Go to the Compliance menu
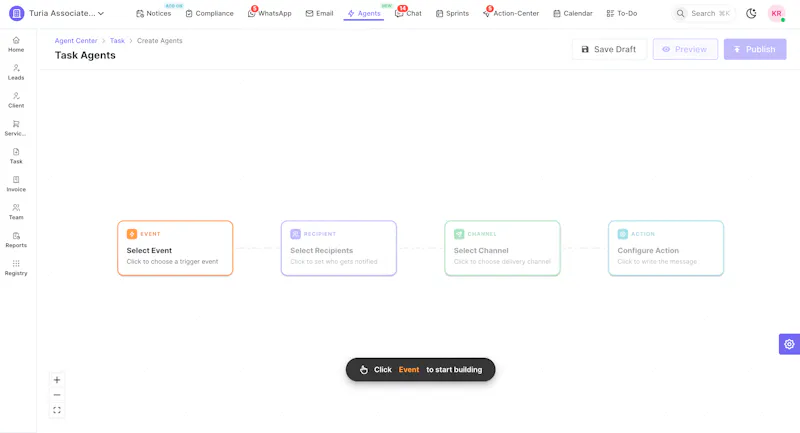The width and height of the screenshot is (800, 433). [x=209, y=13]
